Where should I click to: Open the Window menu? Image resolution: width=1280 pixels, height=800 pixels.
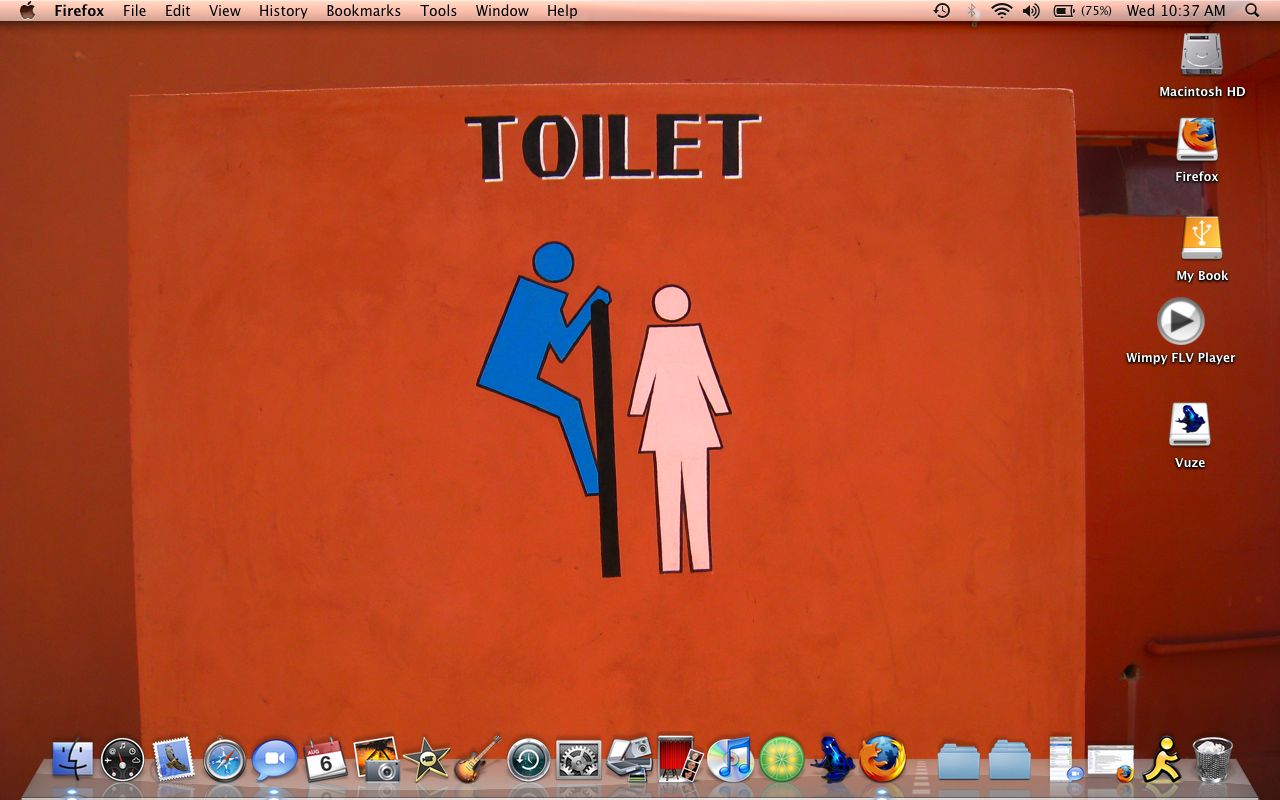[x=502, y=10]
